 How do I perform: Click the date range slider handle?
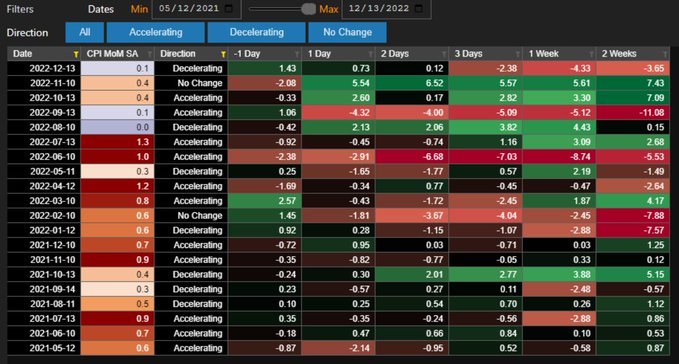tap(308, 9)
